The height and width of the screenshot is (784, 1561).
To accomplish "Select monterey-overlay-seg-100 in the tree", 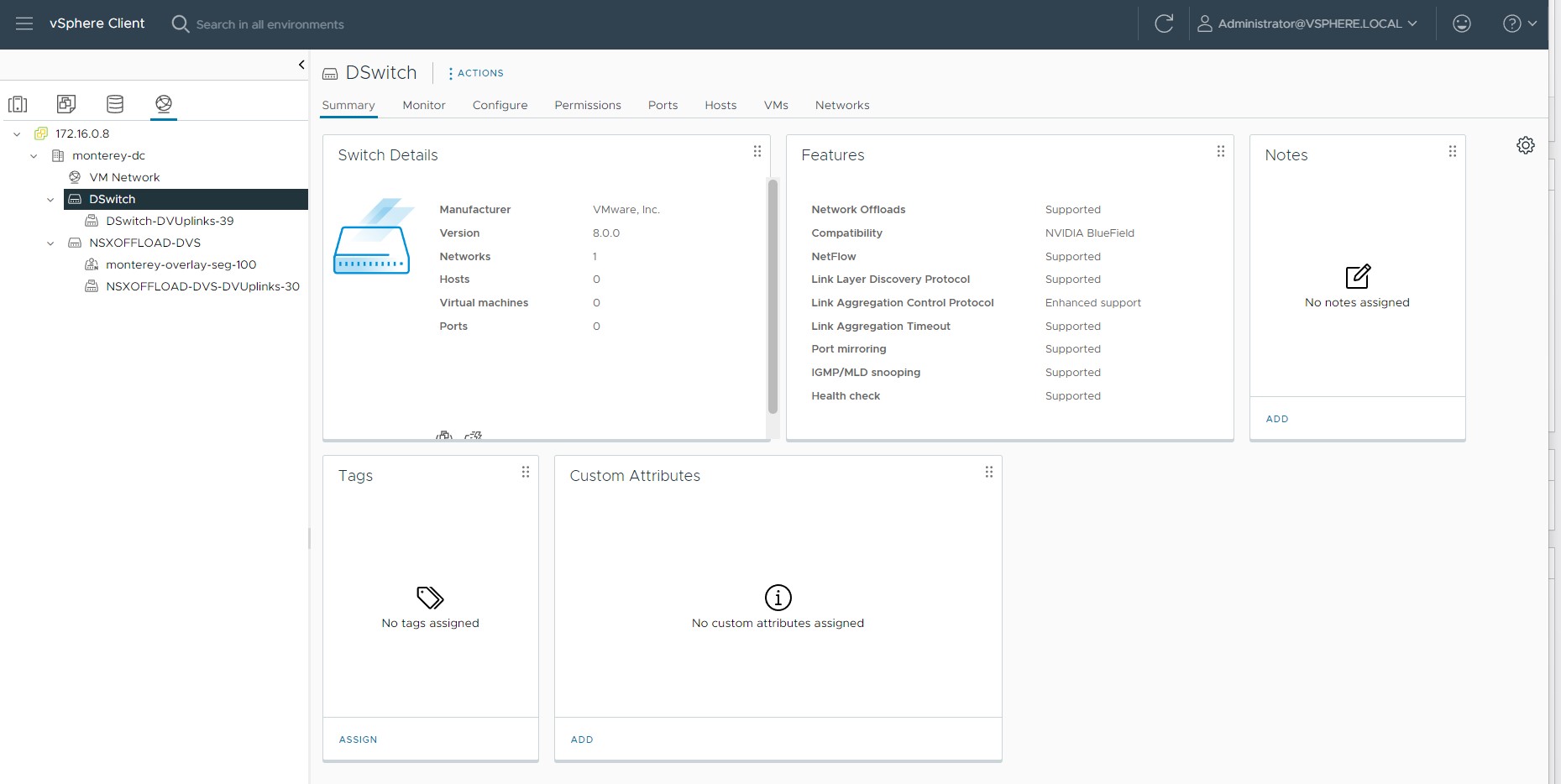I will 181,264.
